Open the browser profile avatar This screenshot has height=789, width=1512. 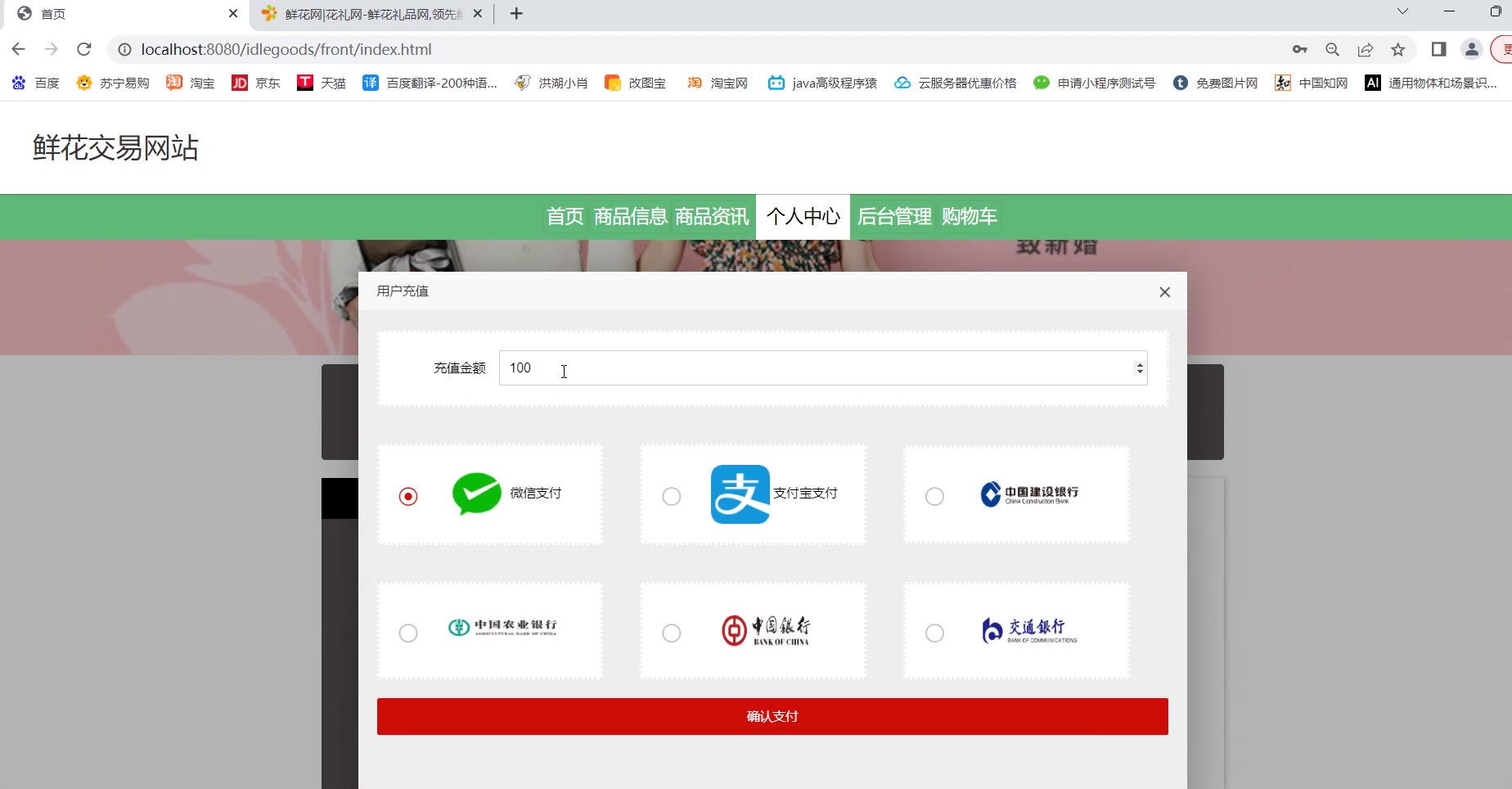[1471, 49]
